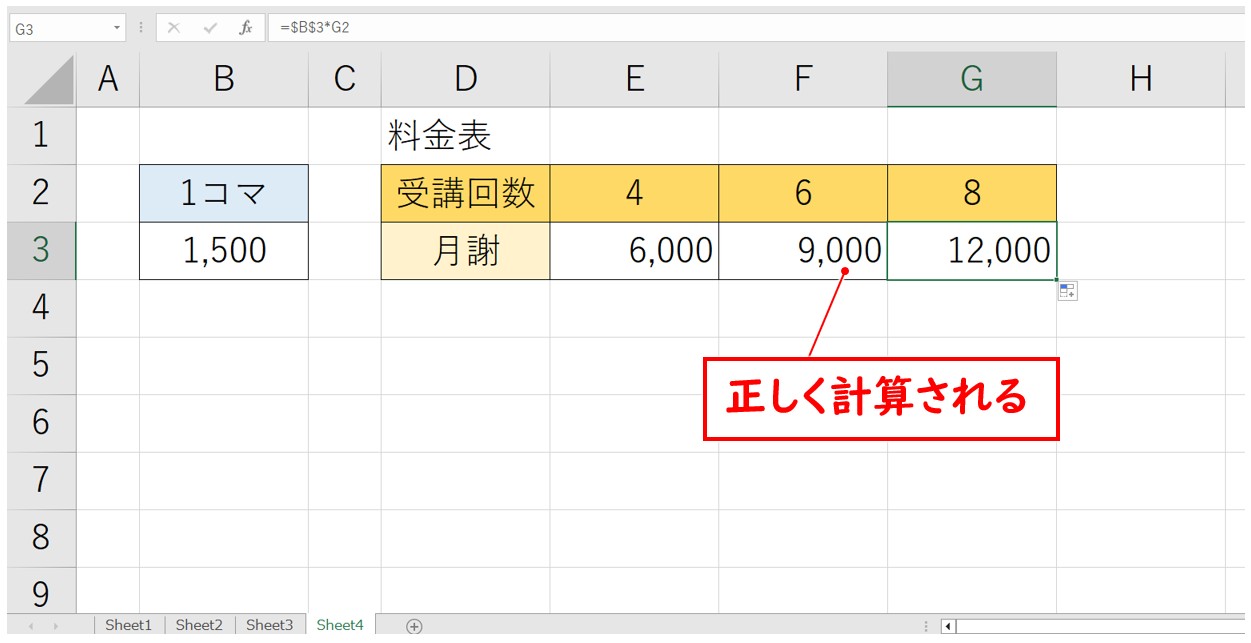Select row 8 header
The image size is (1251, 643).
pyautogui.click(x=41, y=538)
